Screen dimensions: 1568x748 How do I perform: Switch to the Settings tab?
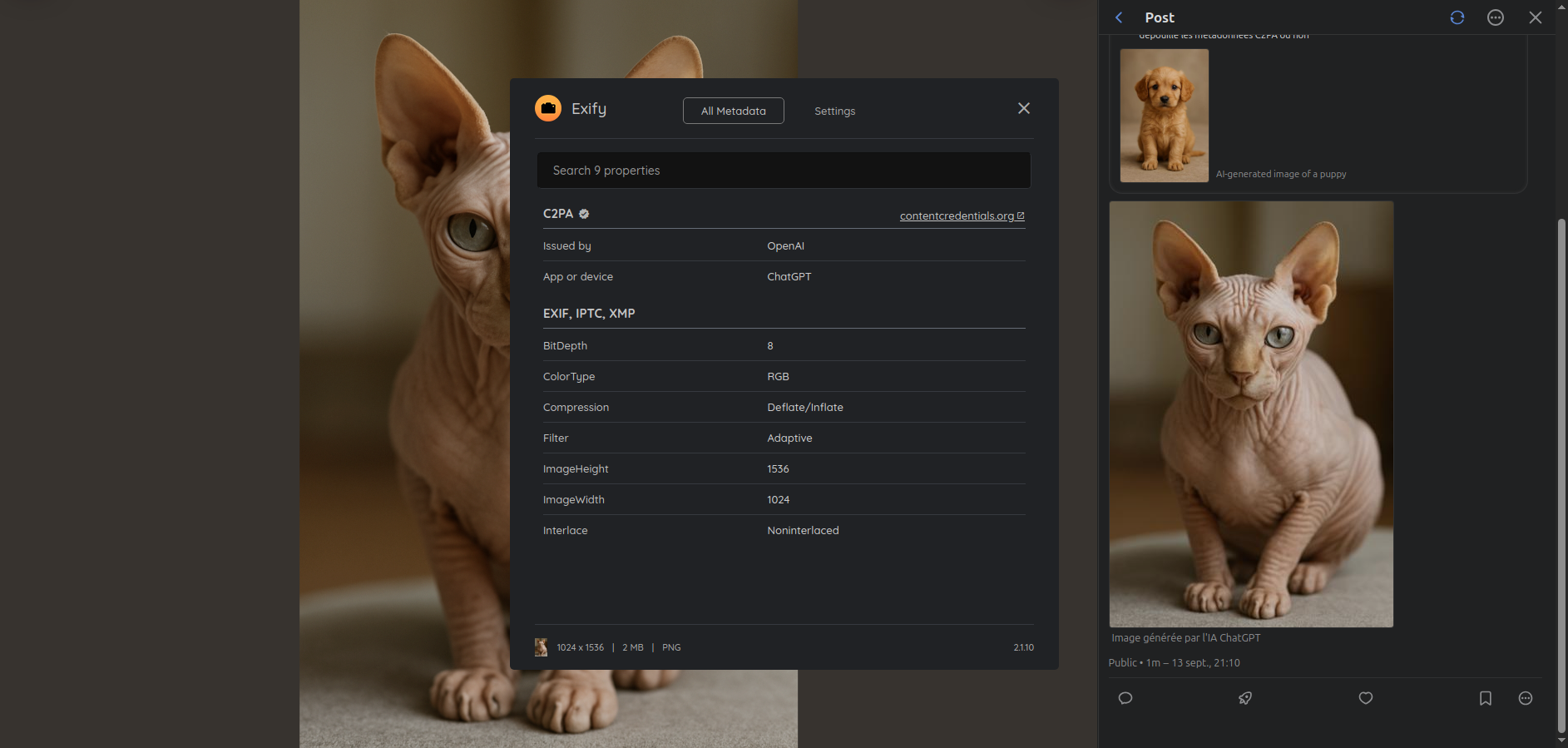point(834,111)
